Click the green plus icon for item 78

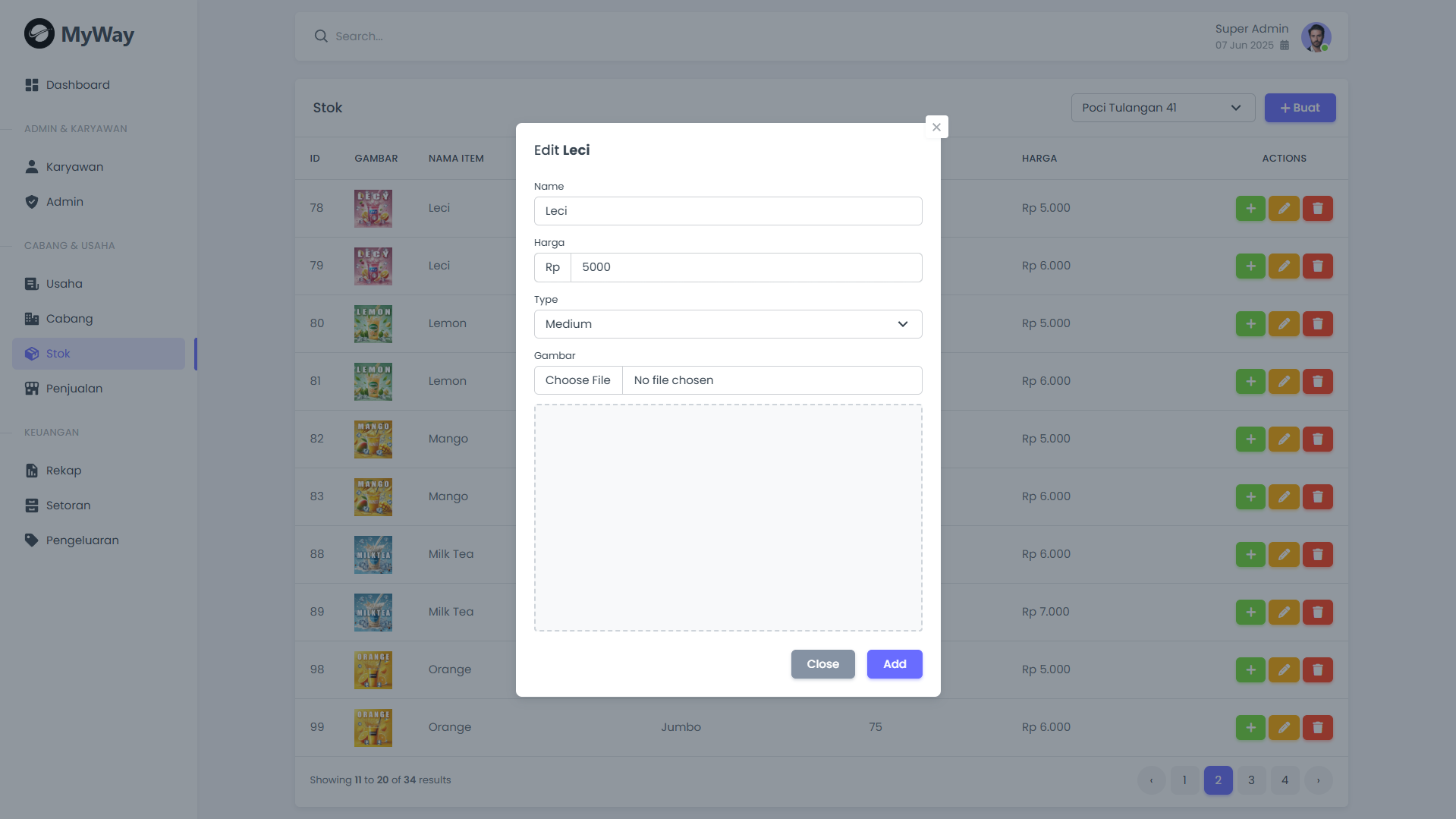[x=1250, y=208]
